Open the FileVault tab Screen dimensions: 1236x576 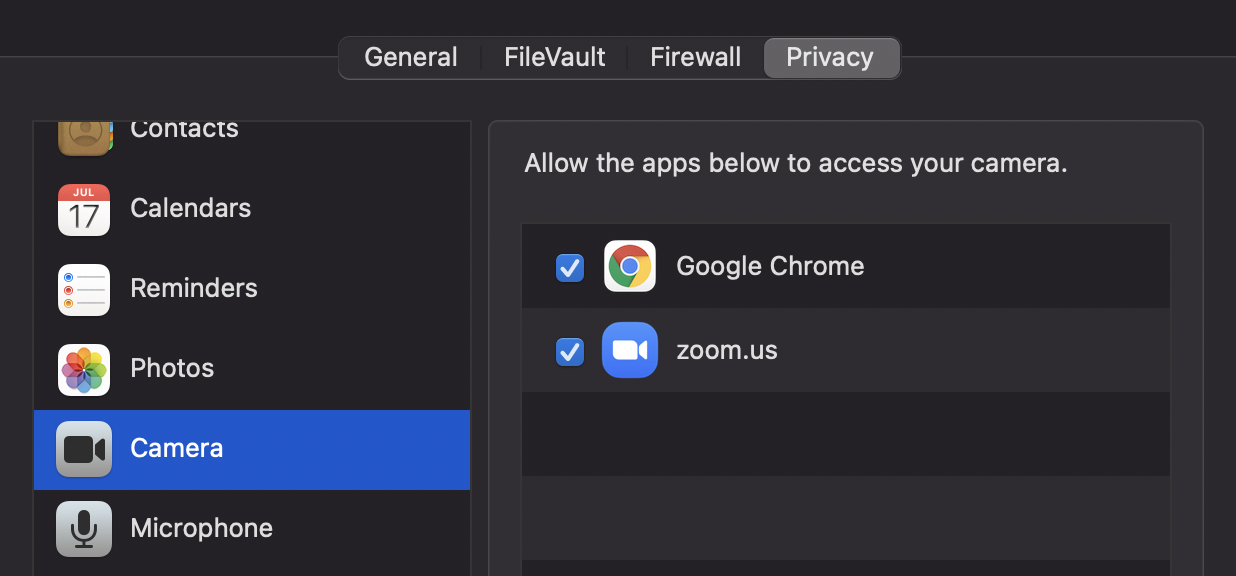pyautogui.click(x=555, y=57)
